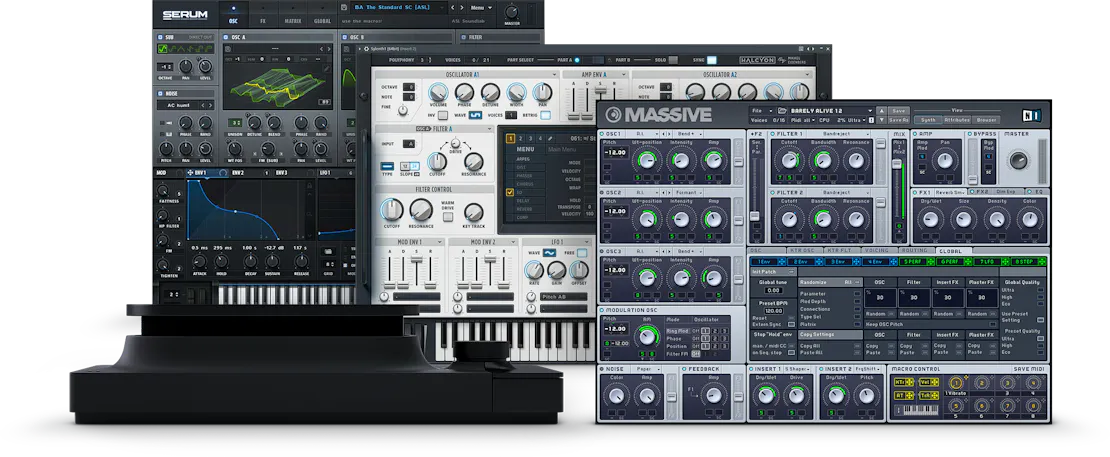The width and height of the screenshot is (1110, 457).
Task: Click the Master volume knob in Massive
Action: tap(1019, 160)
